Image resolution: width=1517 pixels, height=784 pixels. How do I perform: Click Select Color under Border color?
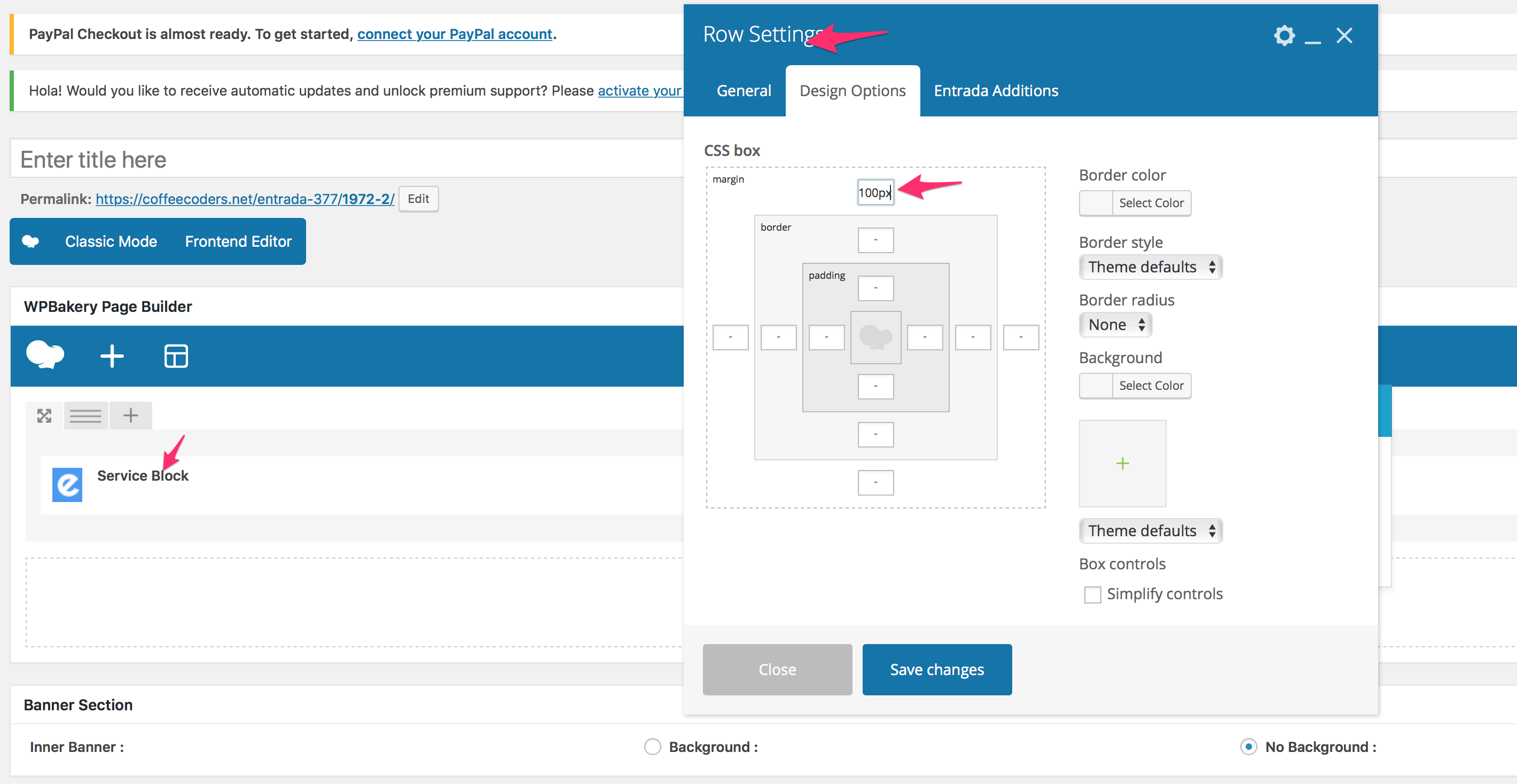[x=1151, y=203]
